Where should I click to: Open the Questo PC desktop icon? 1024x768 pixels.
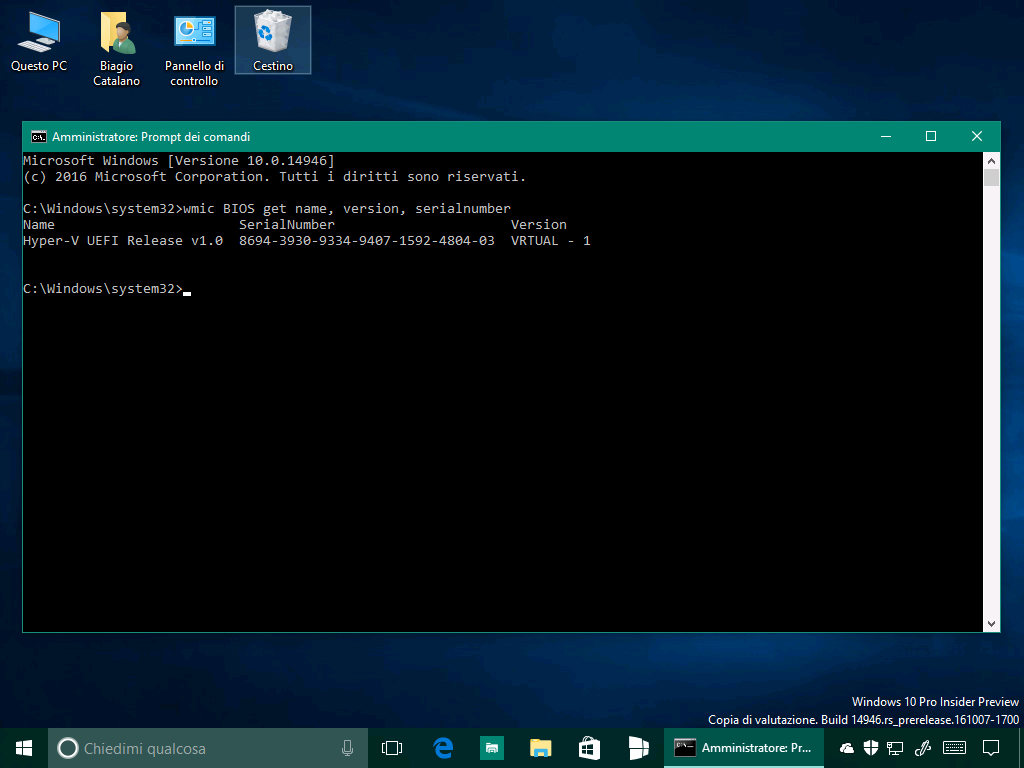click(39, 42)
